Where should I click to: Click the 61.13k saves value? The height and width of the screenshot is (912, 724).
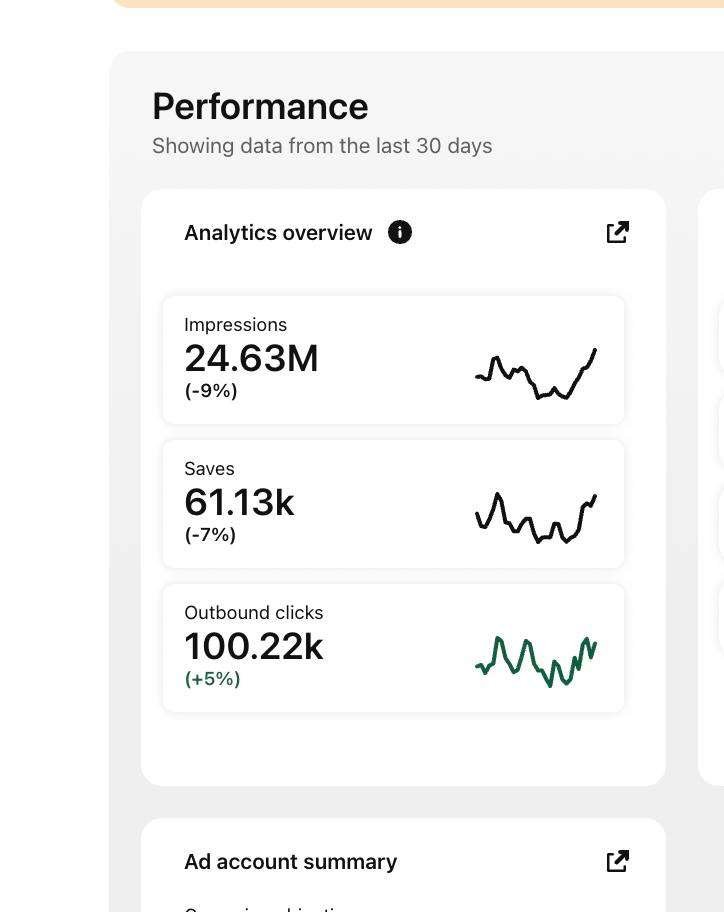tap(239, 503)
